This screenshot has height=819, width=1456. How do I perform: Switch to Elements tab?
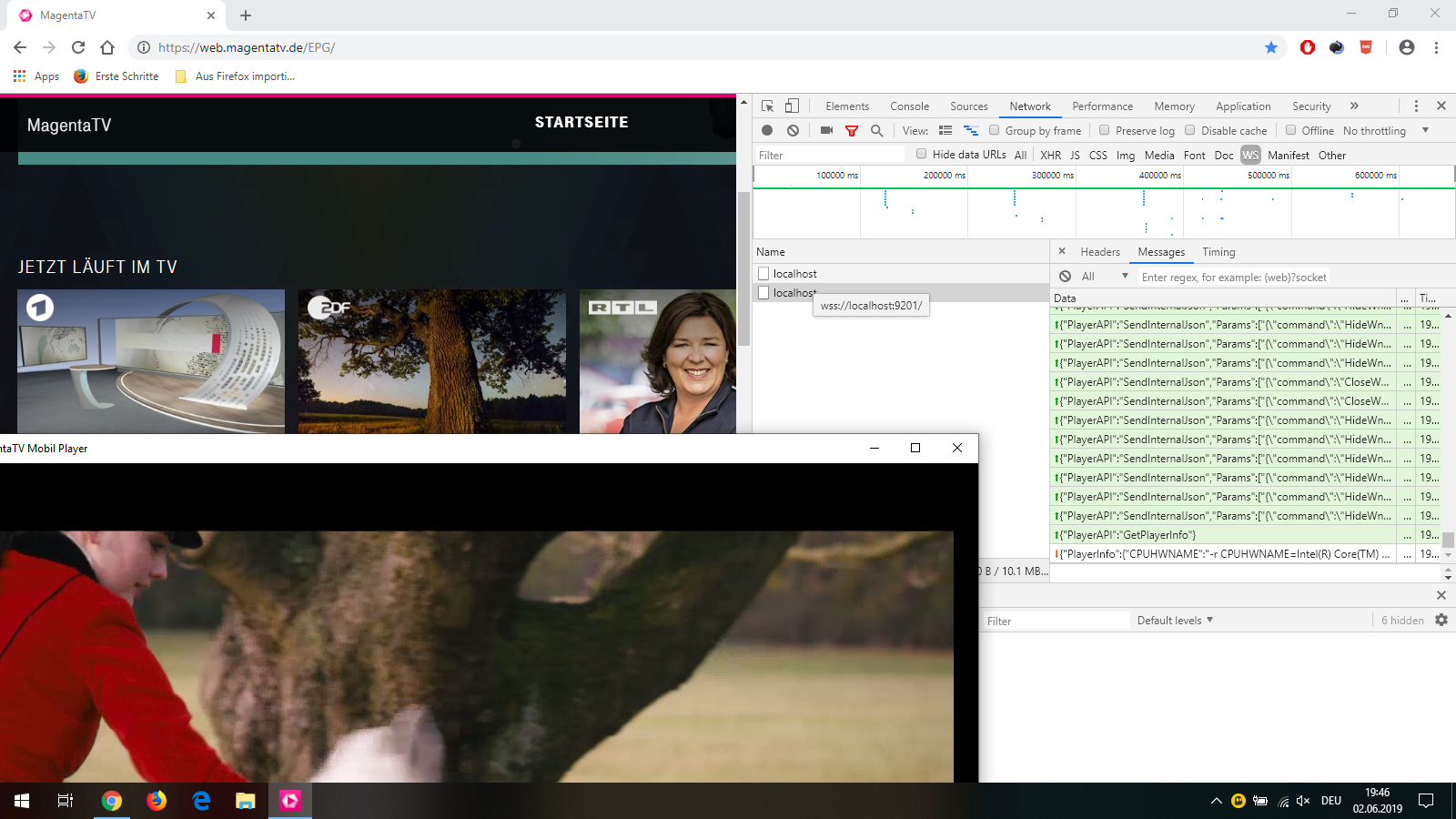click(x=847, y=106)
